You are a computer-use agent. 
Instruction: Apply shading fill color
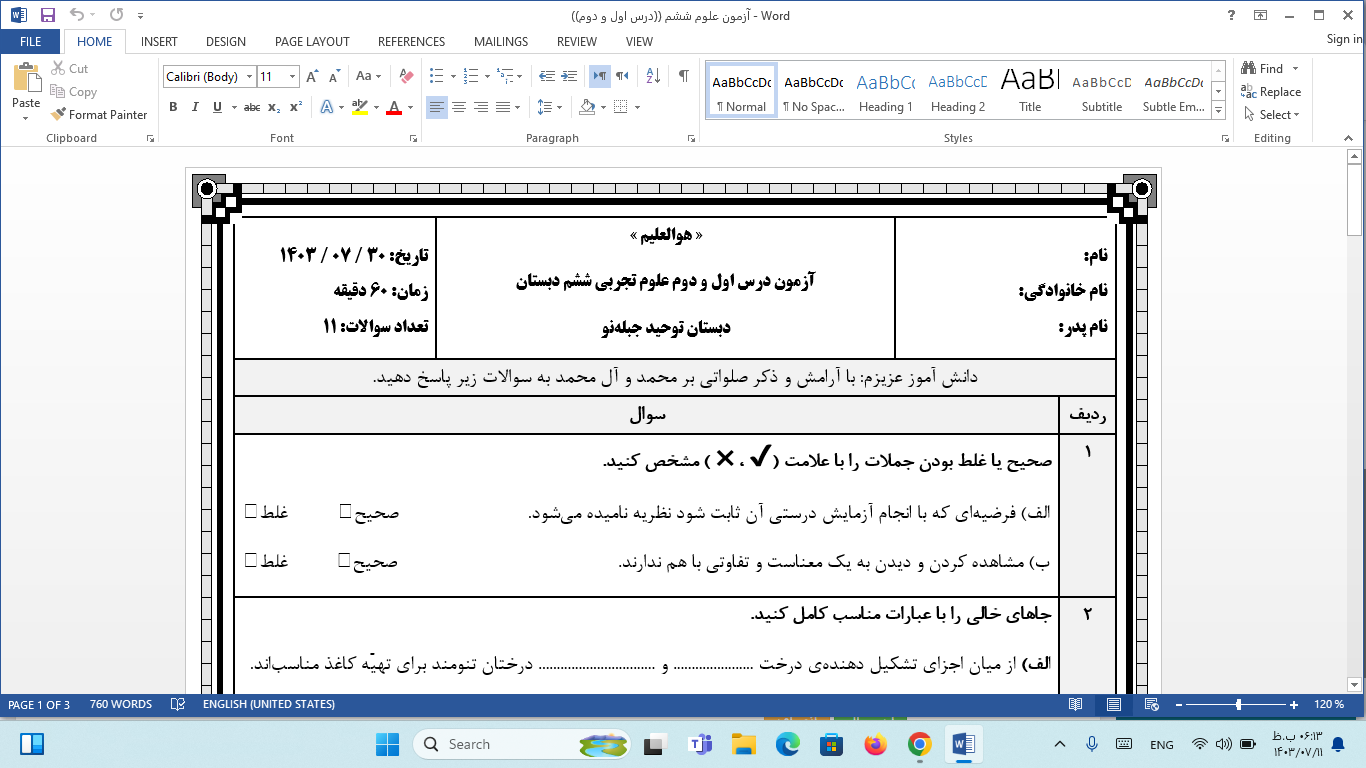(x=586, y=107)
